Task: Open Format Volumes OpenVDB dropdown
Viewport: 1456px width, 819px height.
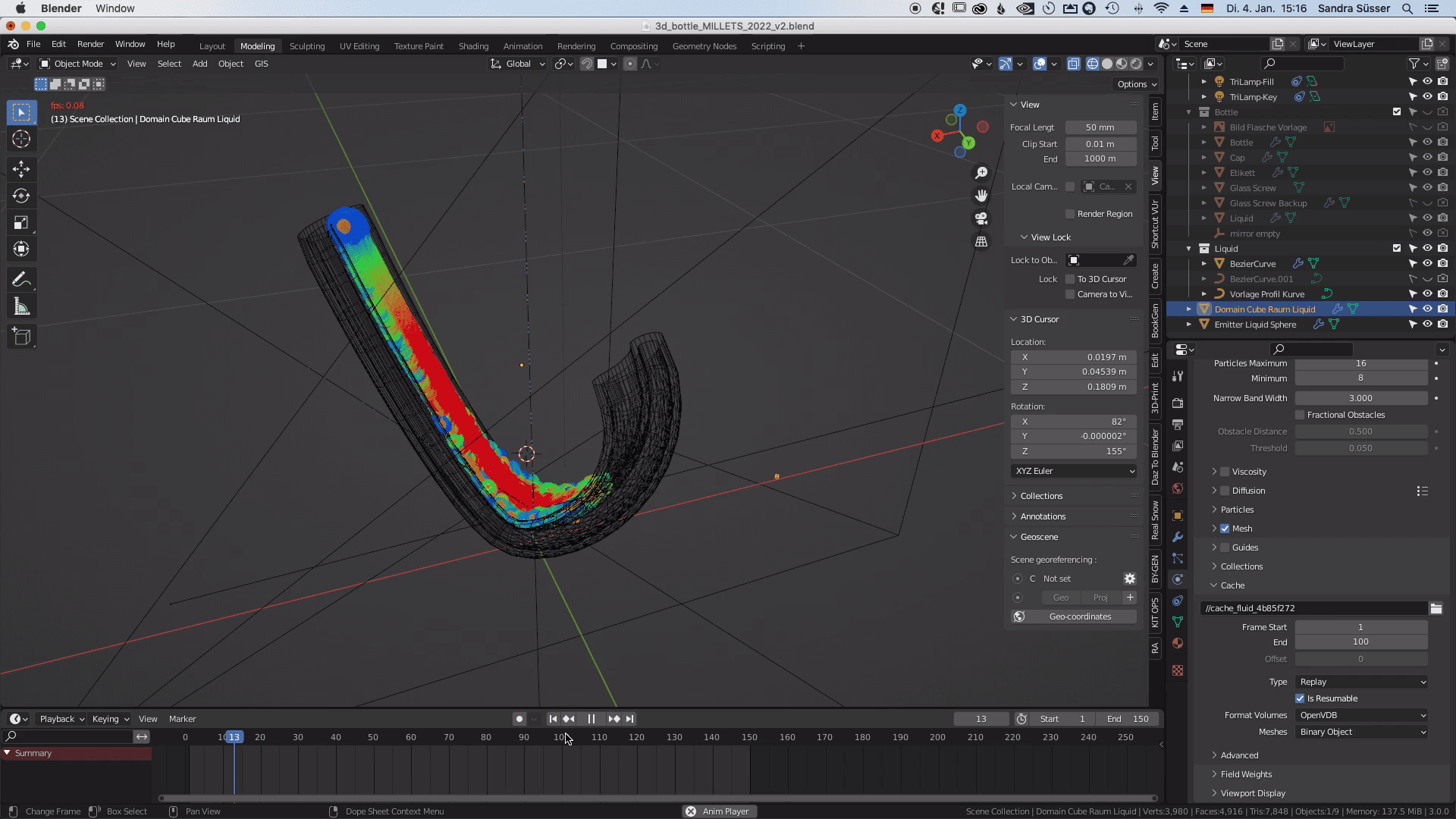Action: pos(1361,715)
